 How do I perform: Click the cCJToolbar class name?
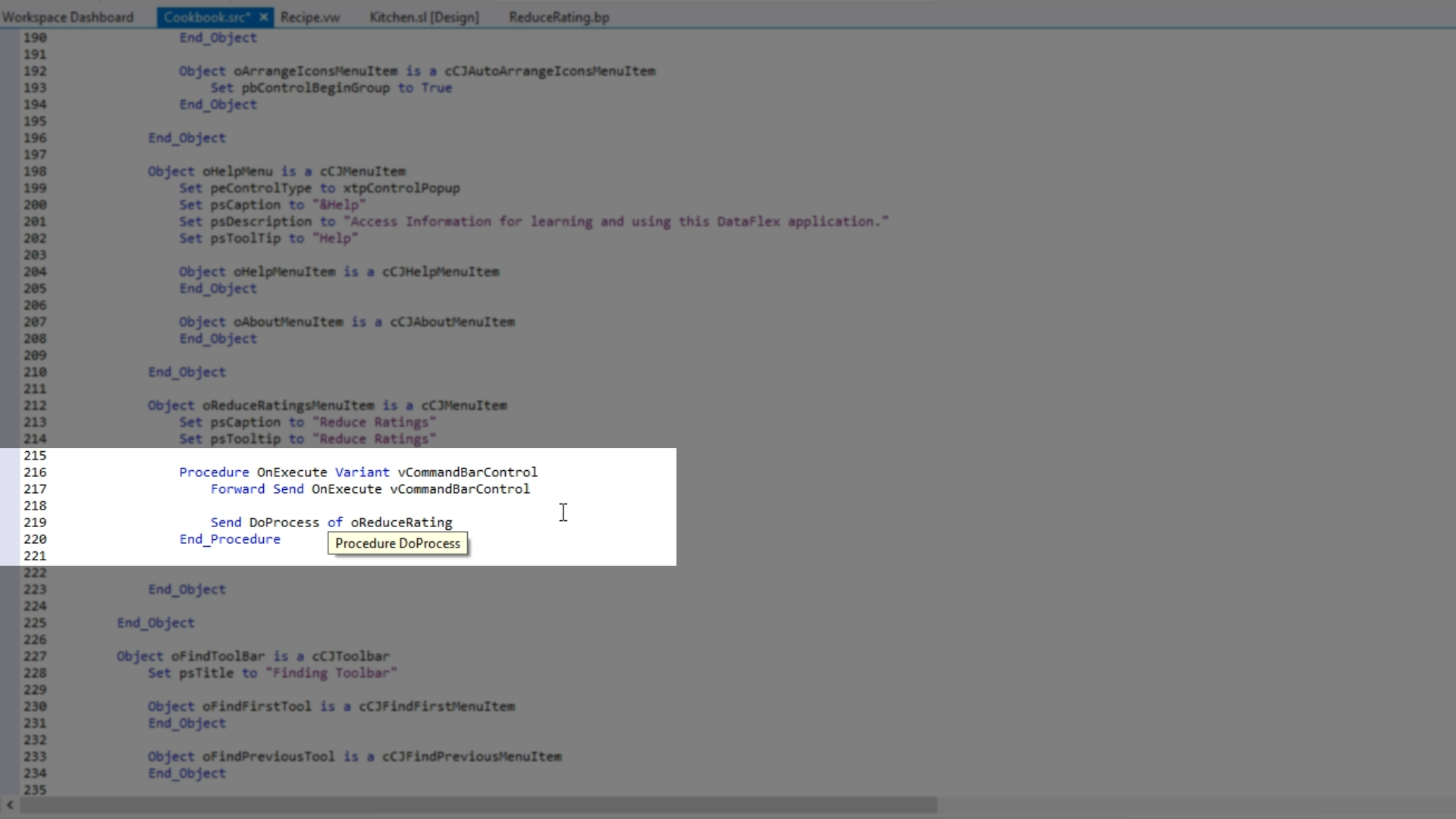[x=350, y=656]
